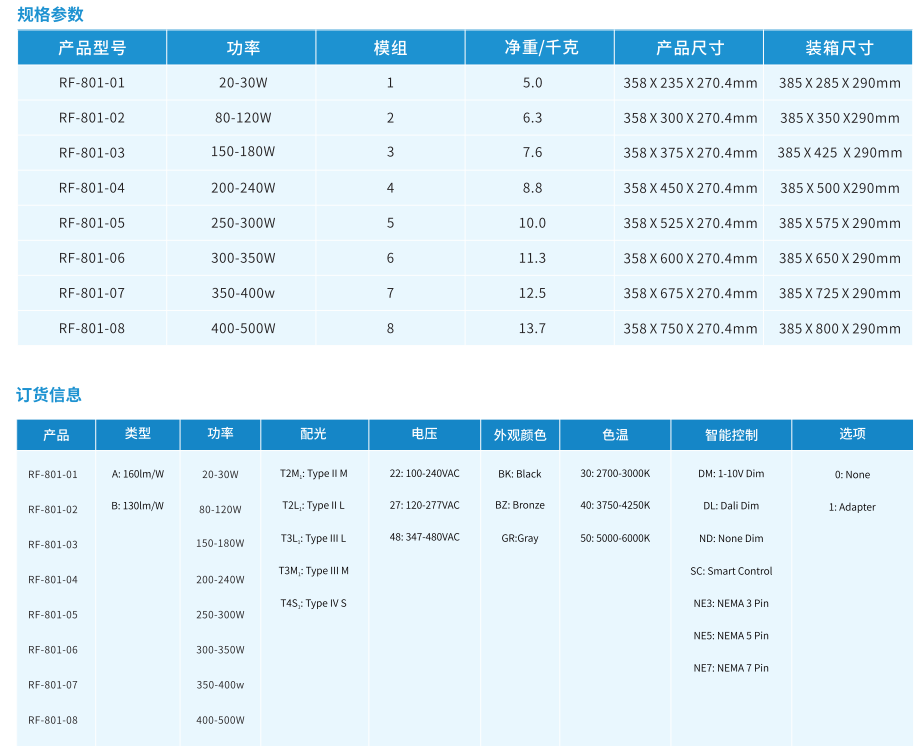Click the 产品尺寸 column header
This screenshot has width=924, height=746.
690,48
